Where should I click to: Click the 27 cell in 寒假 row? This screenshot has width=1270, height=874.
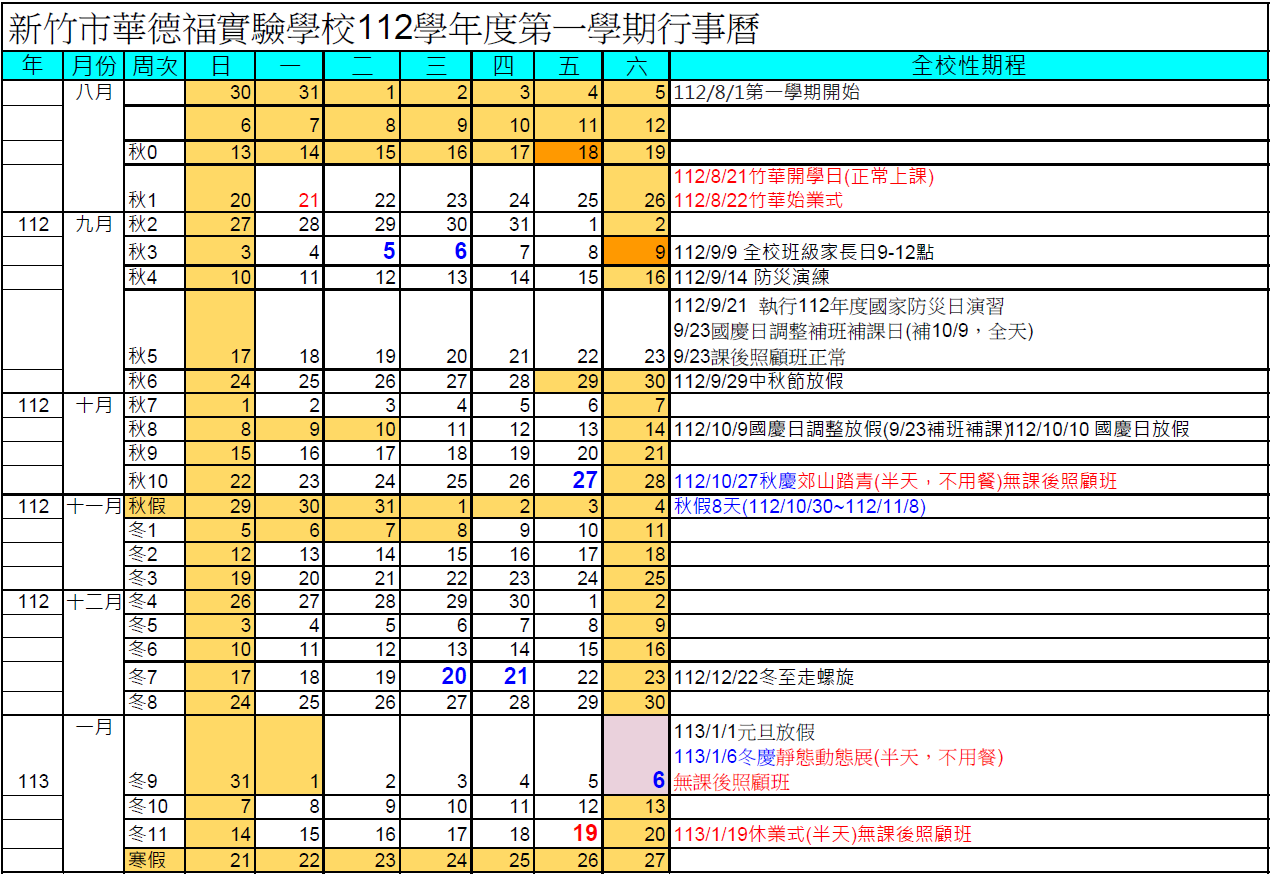[x=635, y=859]
